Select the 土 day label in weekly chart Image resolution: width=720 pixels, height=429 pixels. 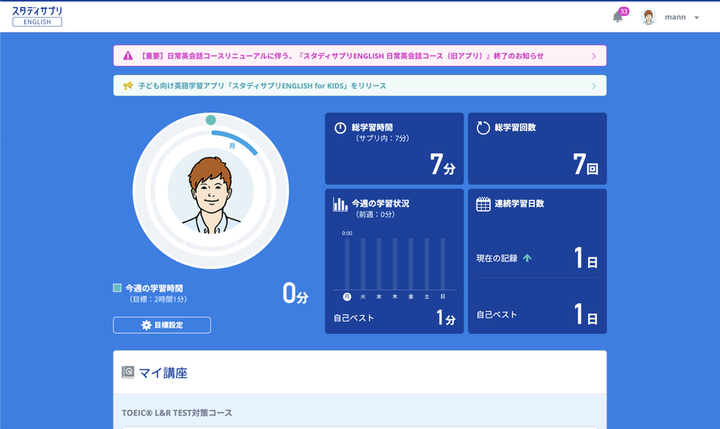[427, 297]
